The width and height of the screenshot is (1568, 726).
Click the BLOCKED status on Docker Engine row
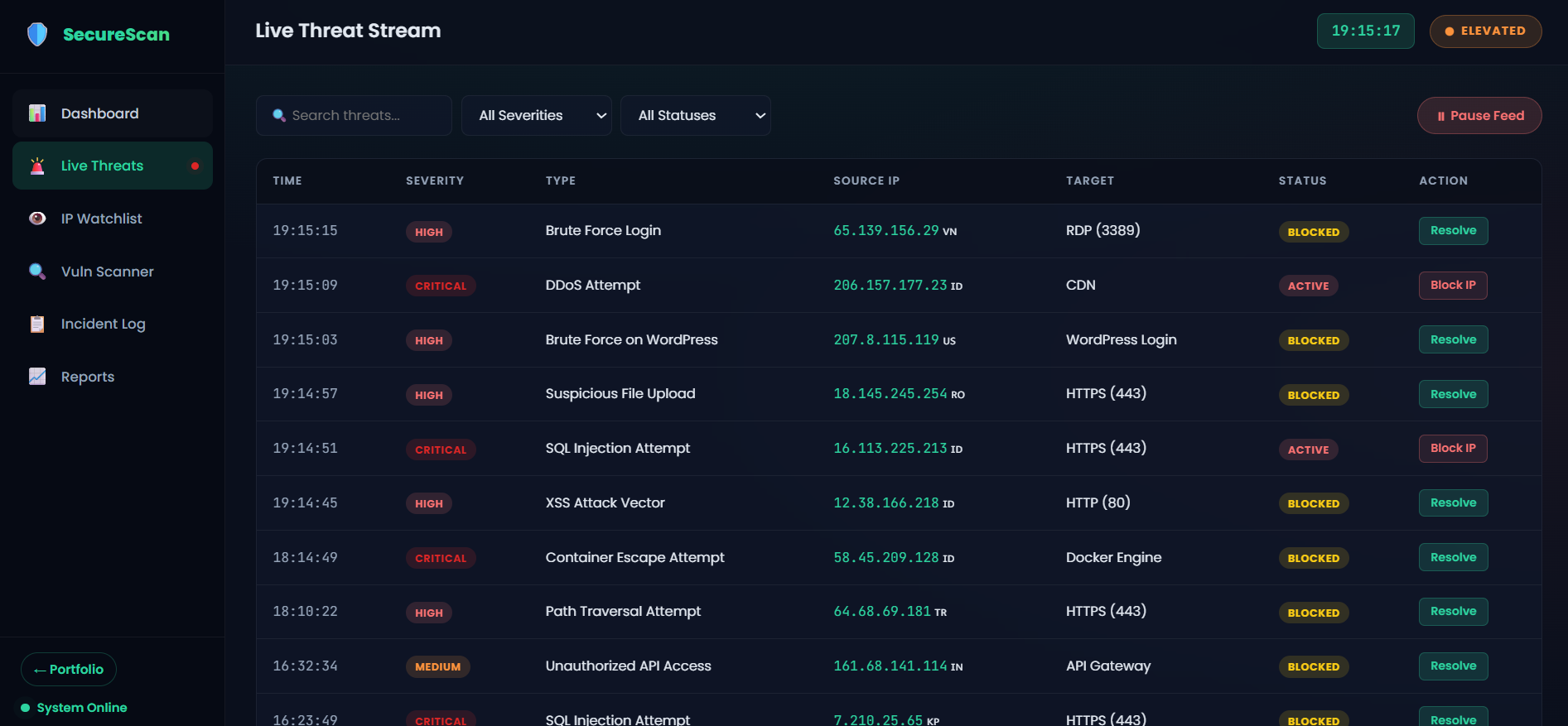click(x=1314, y=559)
